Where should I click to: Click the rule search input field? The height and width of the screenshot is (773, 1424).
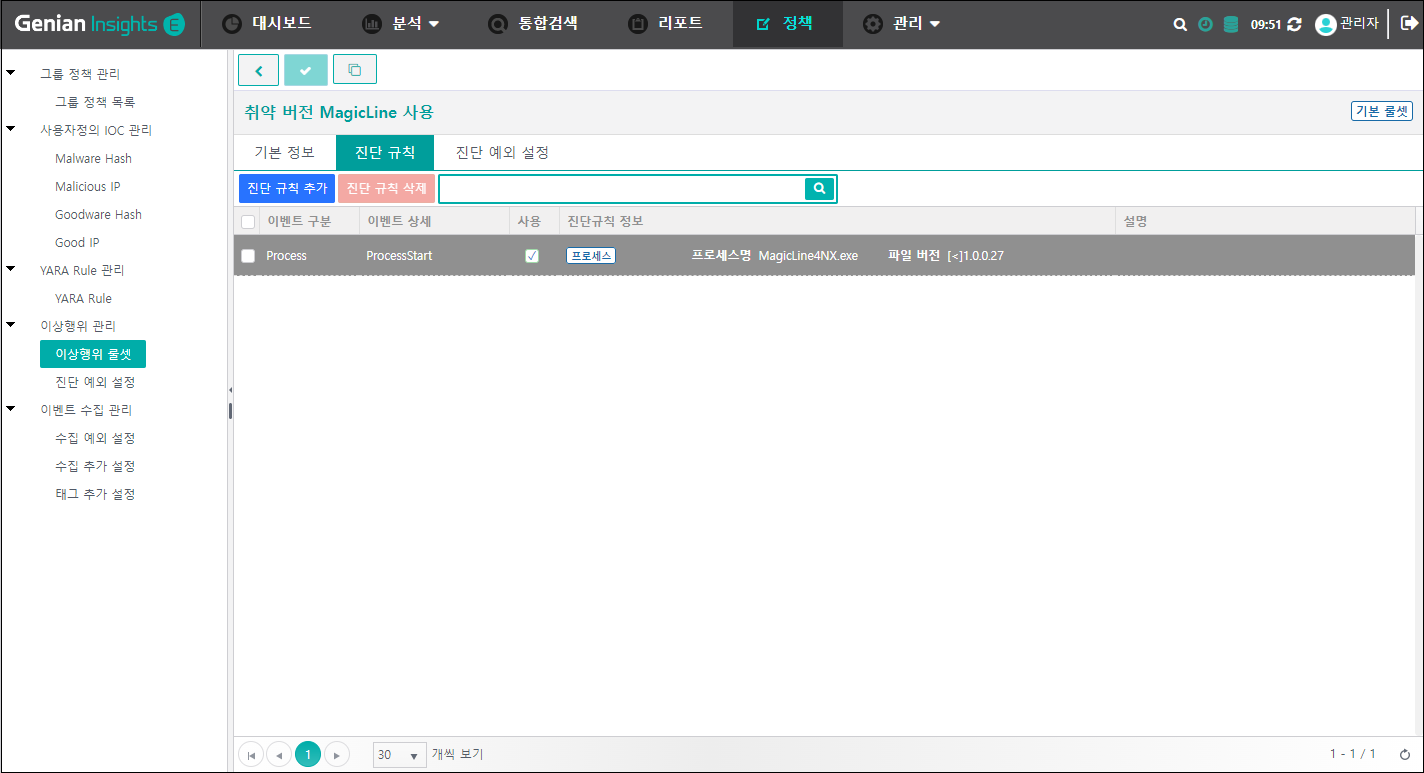click(x=621, y=188)
